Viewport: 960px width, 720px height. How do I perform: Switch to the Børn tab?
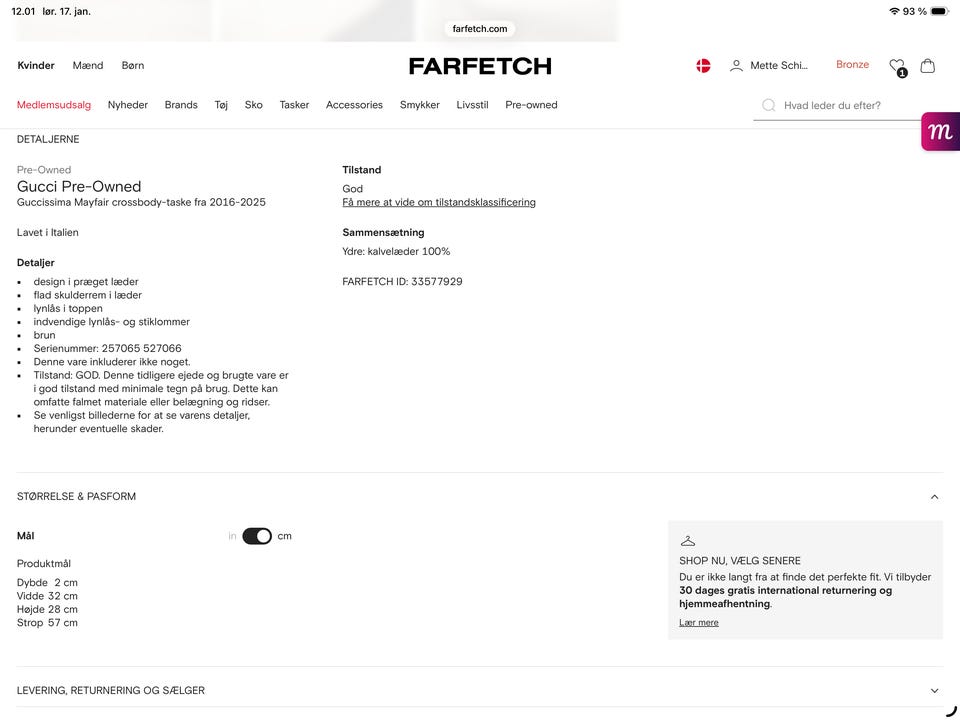pyautogui.click(x=133, y=66)
